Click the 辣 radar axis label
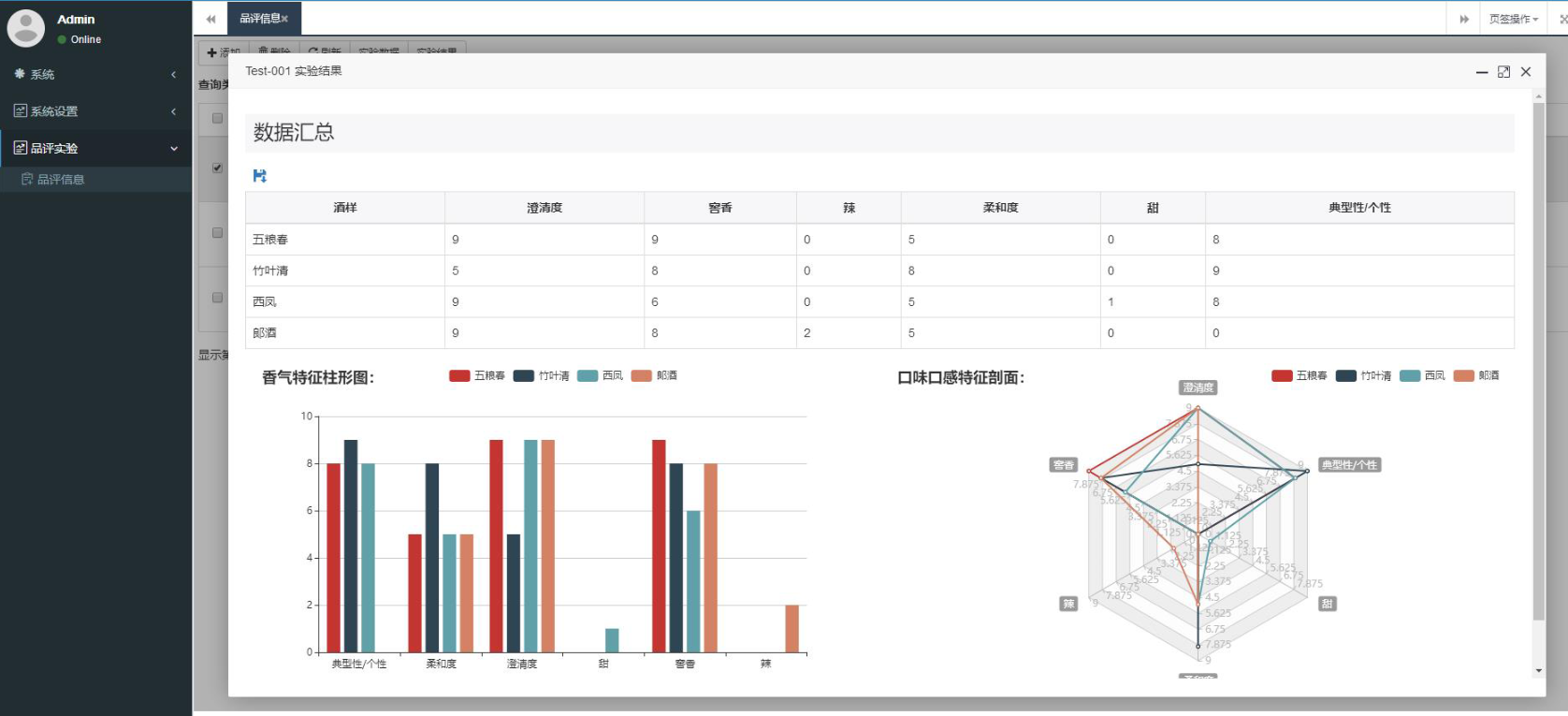Image resolution: width=1568 pixels, height=716 pixels. pyautogui.click(x=1068, y=604)
